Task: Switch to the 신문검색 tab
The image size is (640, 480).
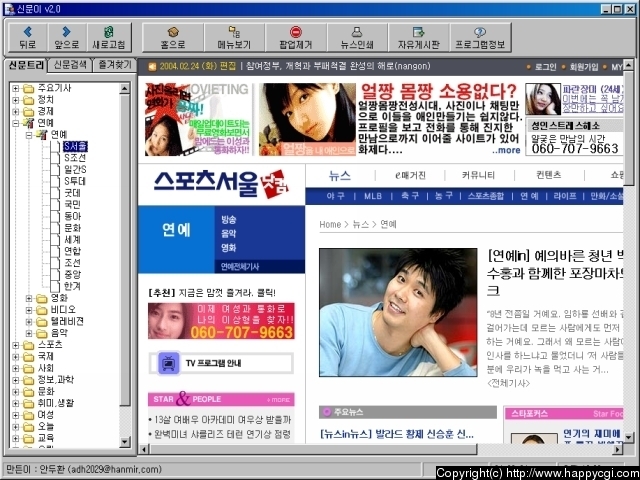Action: pyautogui.click(x=70, y=65)
